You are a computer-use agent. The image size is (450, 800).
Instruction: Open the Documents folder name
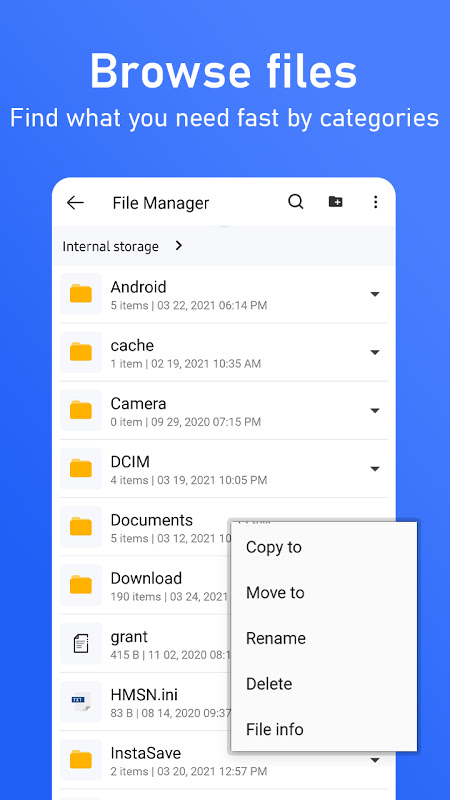click(x=152, y=520)
